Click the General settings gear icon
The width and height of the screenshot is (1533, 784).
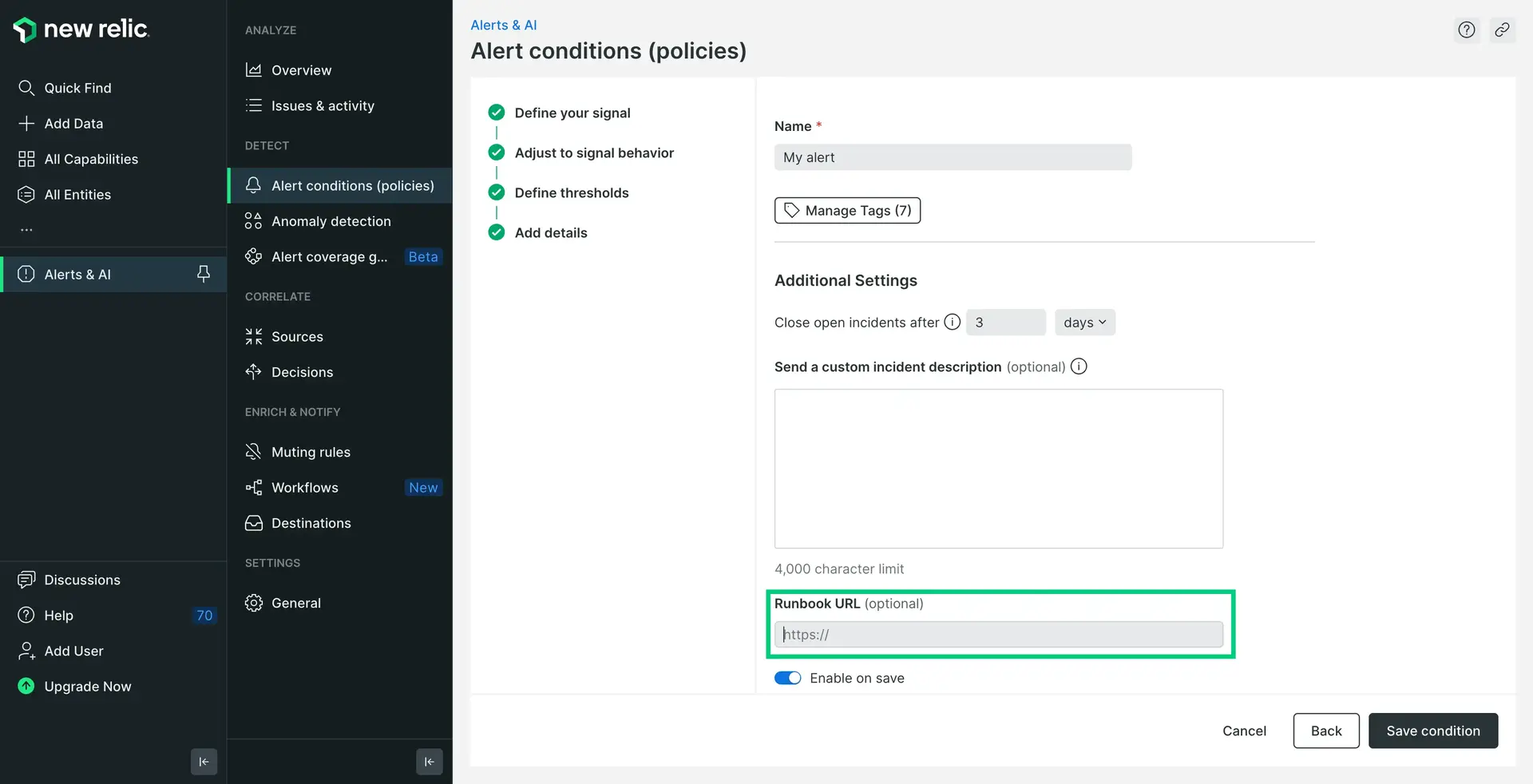click(x=254, y=603)
